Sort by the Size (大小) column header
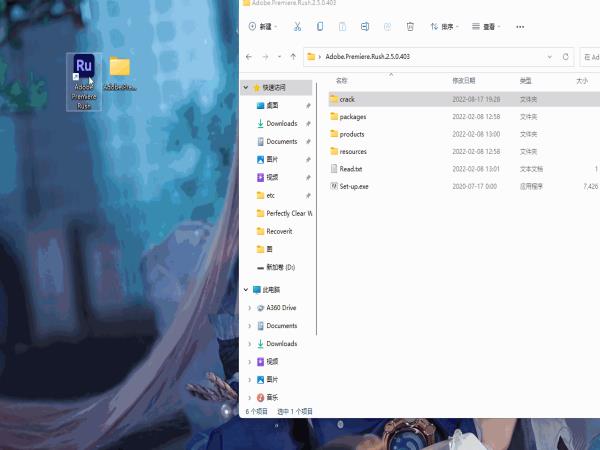The image size is (600, 450). tap(582, 81)
